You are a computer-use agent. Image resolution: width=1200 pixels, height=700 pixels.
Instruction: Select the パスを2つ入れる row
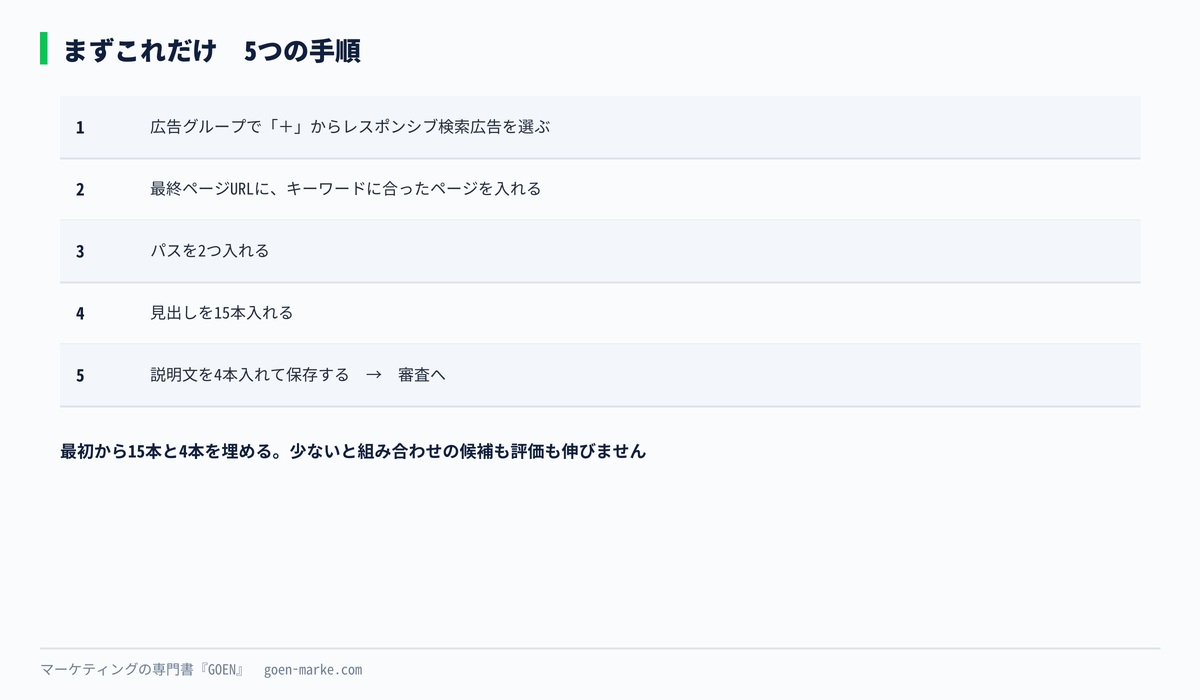pyautogui.click(x=600, y=251)
